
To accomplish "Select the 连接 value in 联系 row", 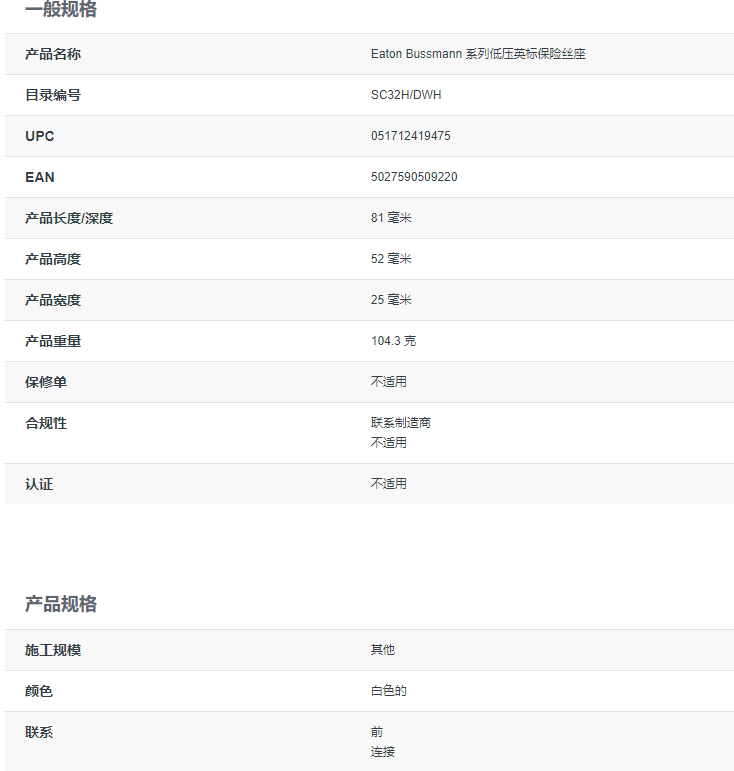I will pos(382,752).
